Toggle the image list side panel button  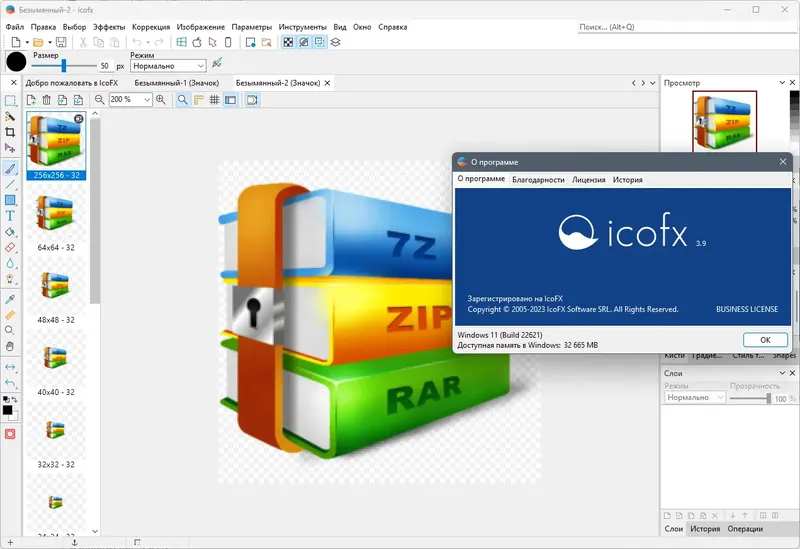click(x=231, y=100)
